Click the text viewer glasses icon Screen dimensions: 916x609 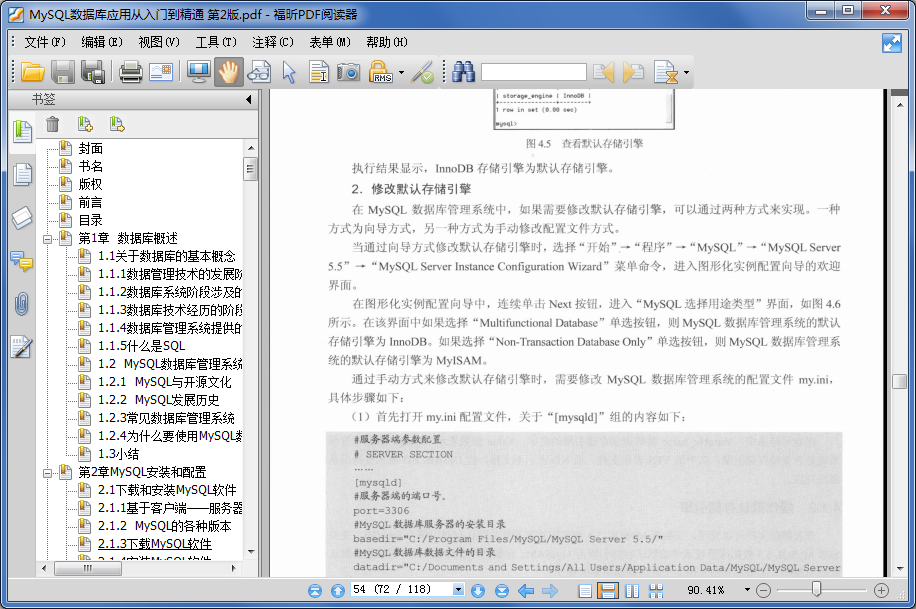pyautogui.click(x=259, y=72)
